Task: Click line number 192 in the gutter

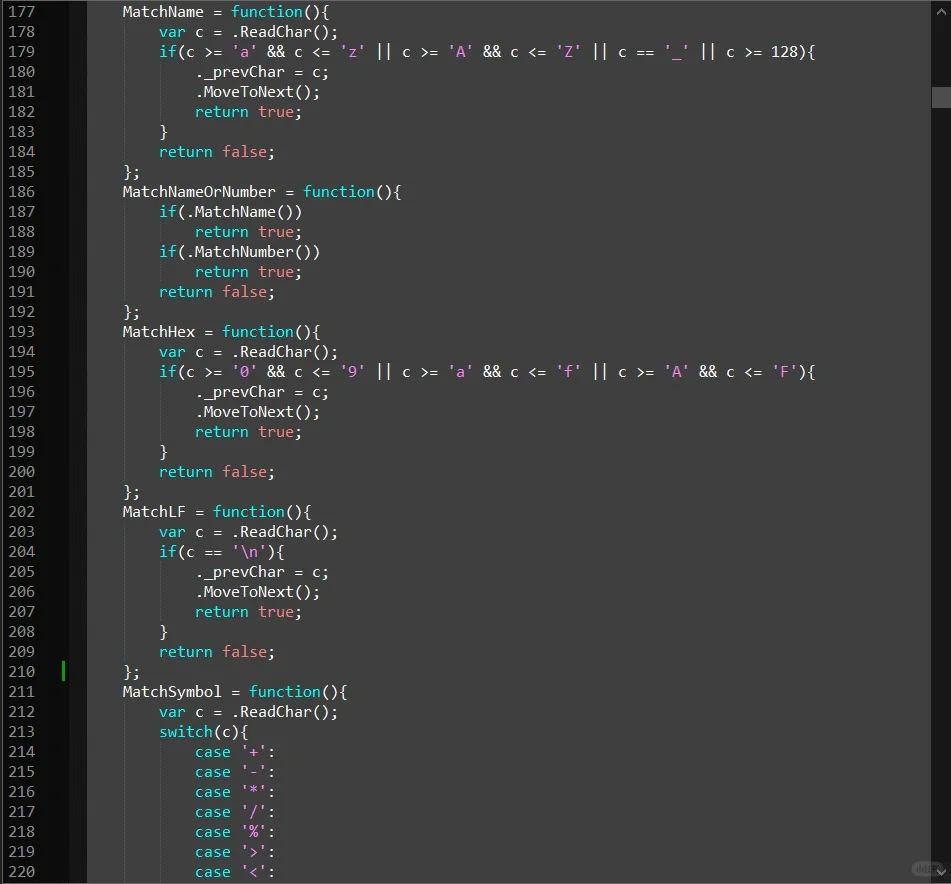Action: (21, 312)
